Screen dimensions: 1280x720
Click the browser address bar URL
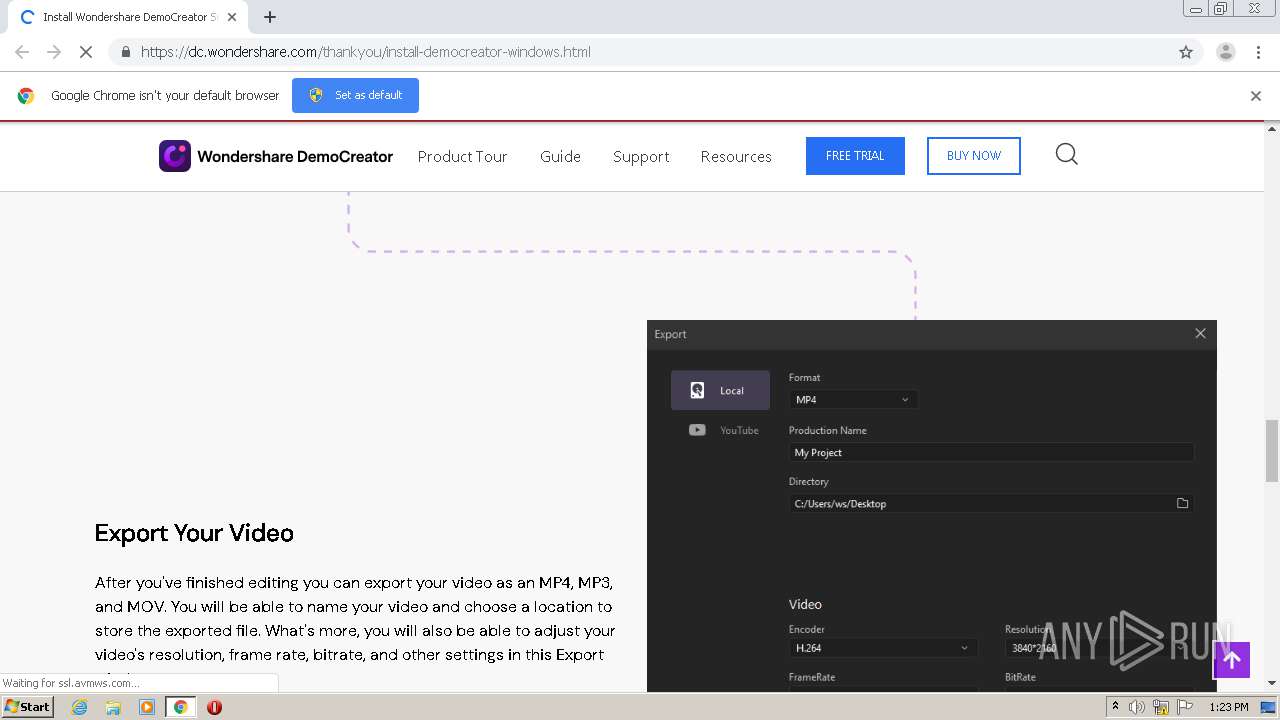pyautogui.click(x=365, y=52)
